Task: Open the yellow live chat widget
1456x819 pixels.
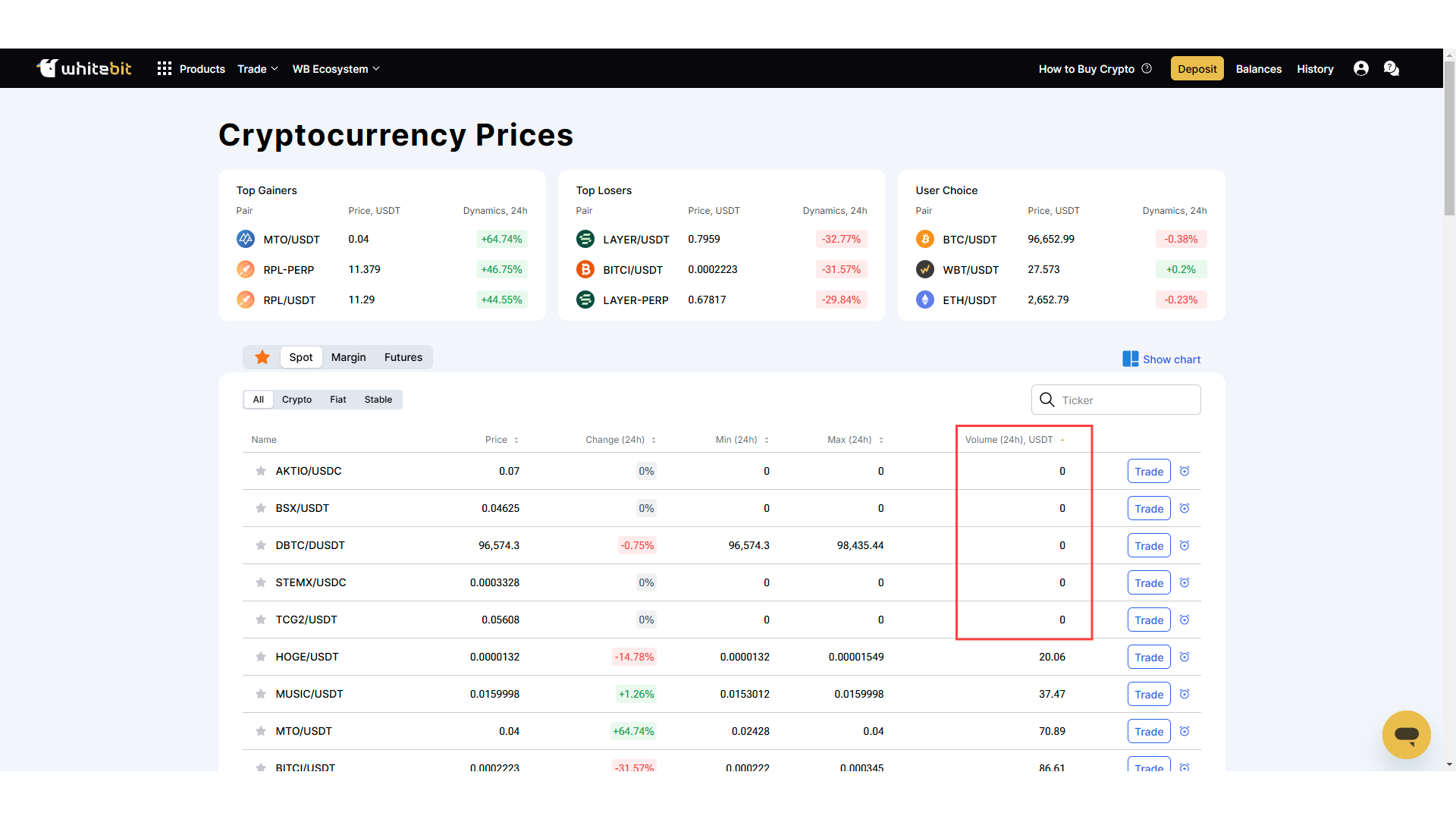Action: [1406, 734]
